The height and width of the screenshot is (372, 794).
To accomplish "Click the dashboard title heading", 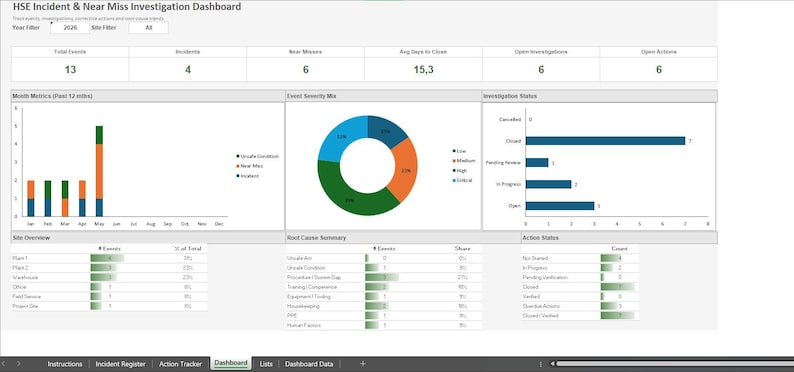I will tap(127, 7).
